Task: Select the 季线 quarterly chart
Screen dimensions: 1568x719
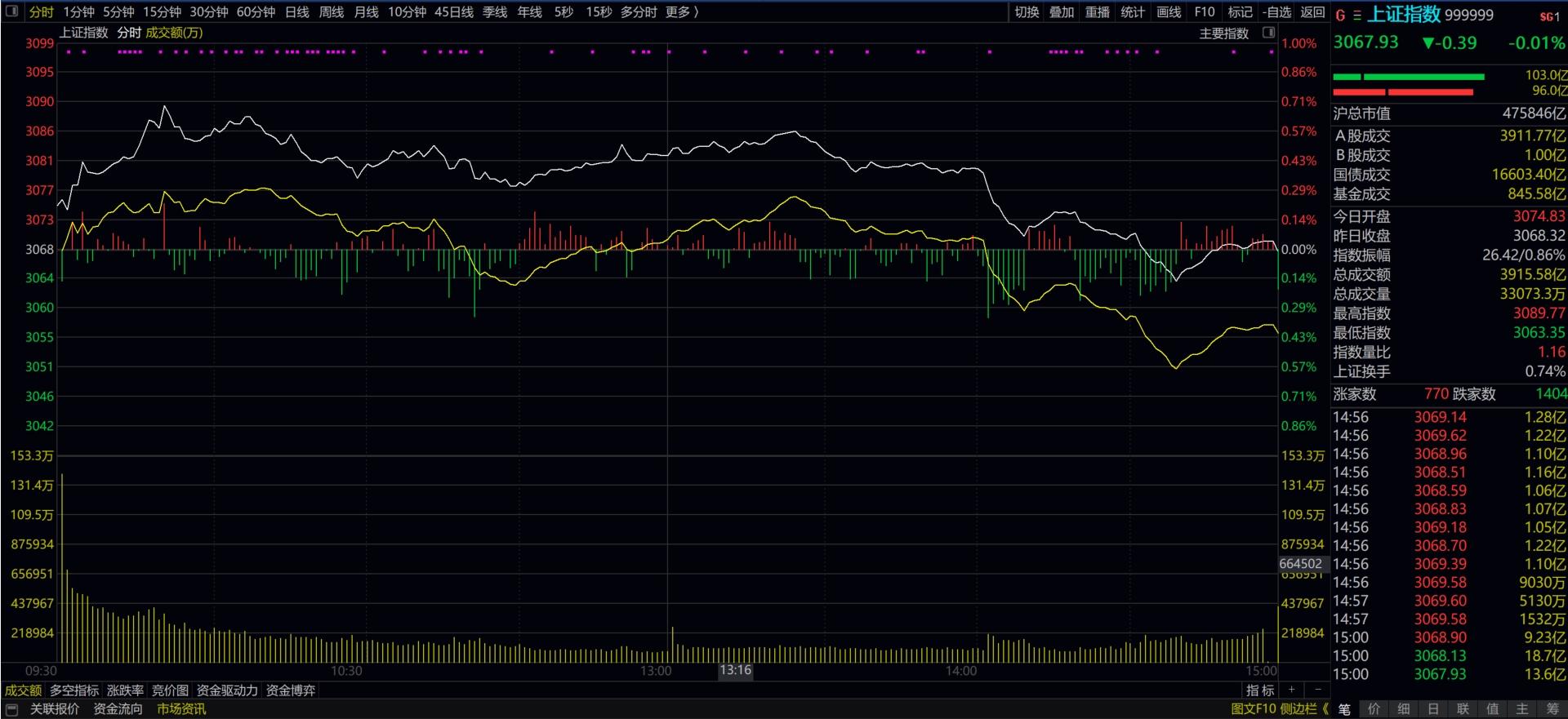Action: click(495, 11)
